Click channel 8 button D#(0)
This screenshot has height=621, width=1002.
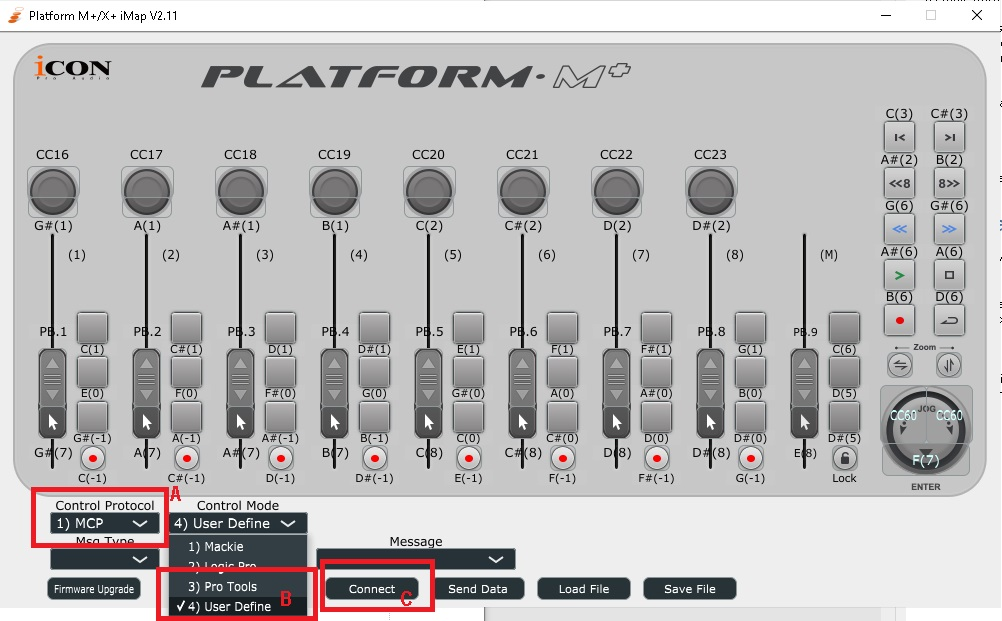click(x=750, y=417)
